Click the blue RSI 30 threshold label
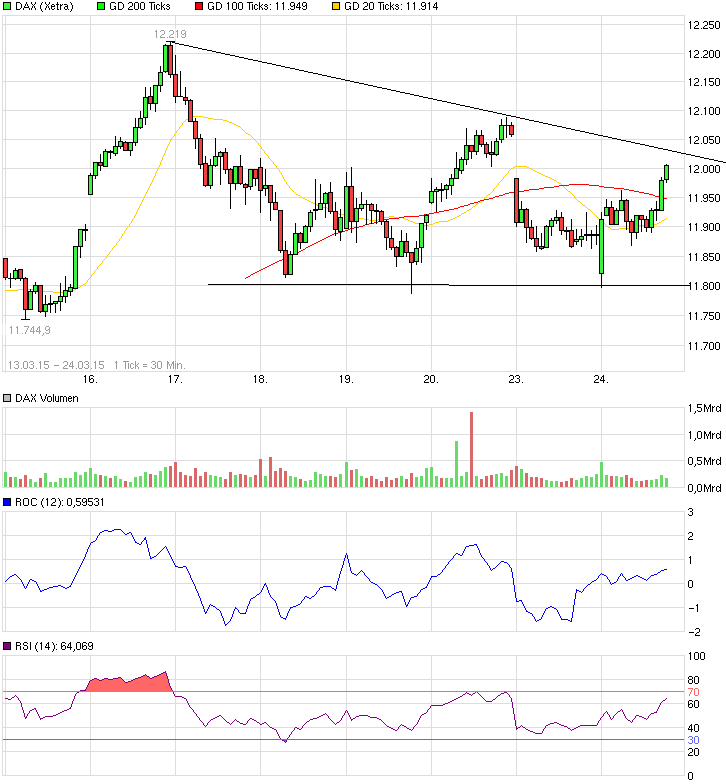The width and height of the screenshot is (726, 784). pyautogui.click(x=694, y=740)
